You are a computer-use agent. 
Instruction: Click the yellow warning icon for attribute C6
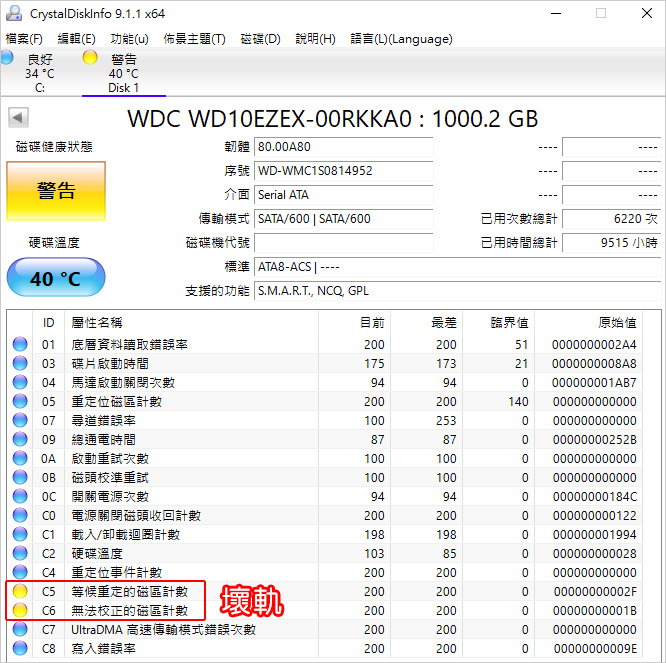click(20, 610)
